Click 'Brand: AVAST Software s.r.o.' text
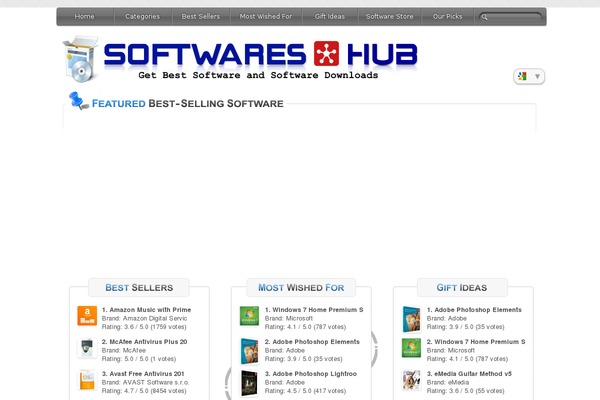600x400 pixels. pyautogui.click(x=145, y=382)
